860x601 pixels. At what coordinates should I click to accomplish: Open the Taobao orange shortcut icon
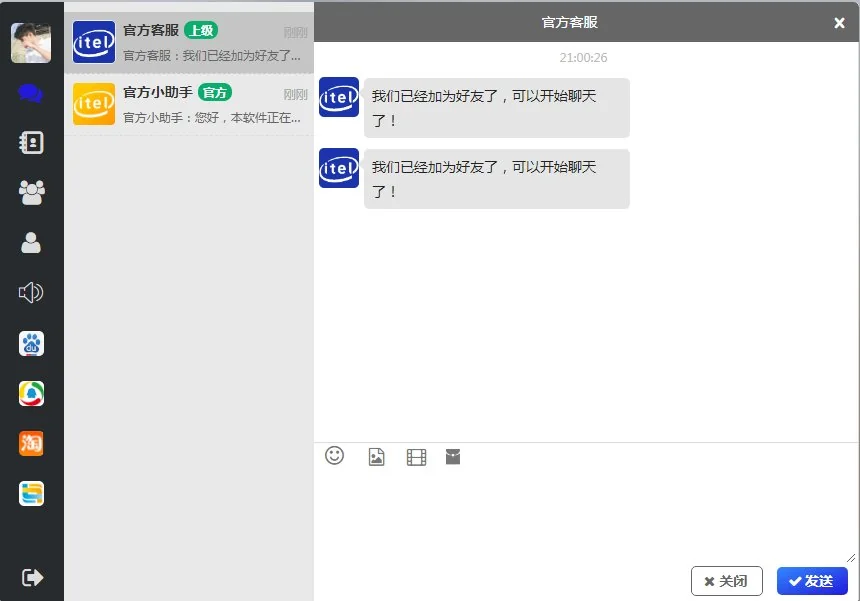(x=31, y=443)
